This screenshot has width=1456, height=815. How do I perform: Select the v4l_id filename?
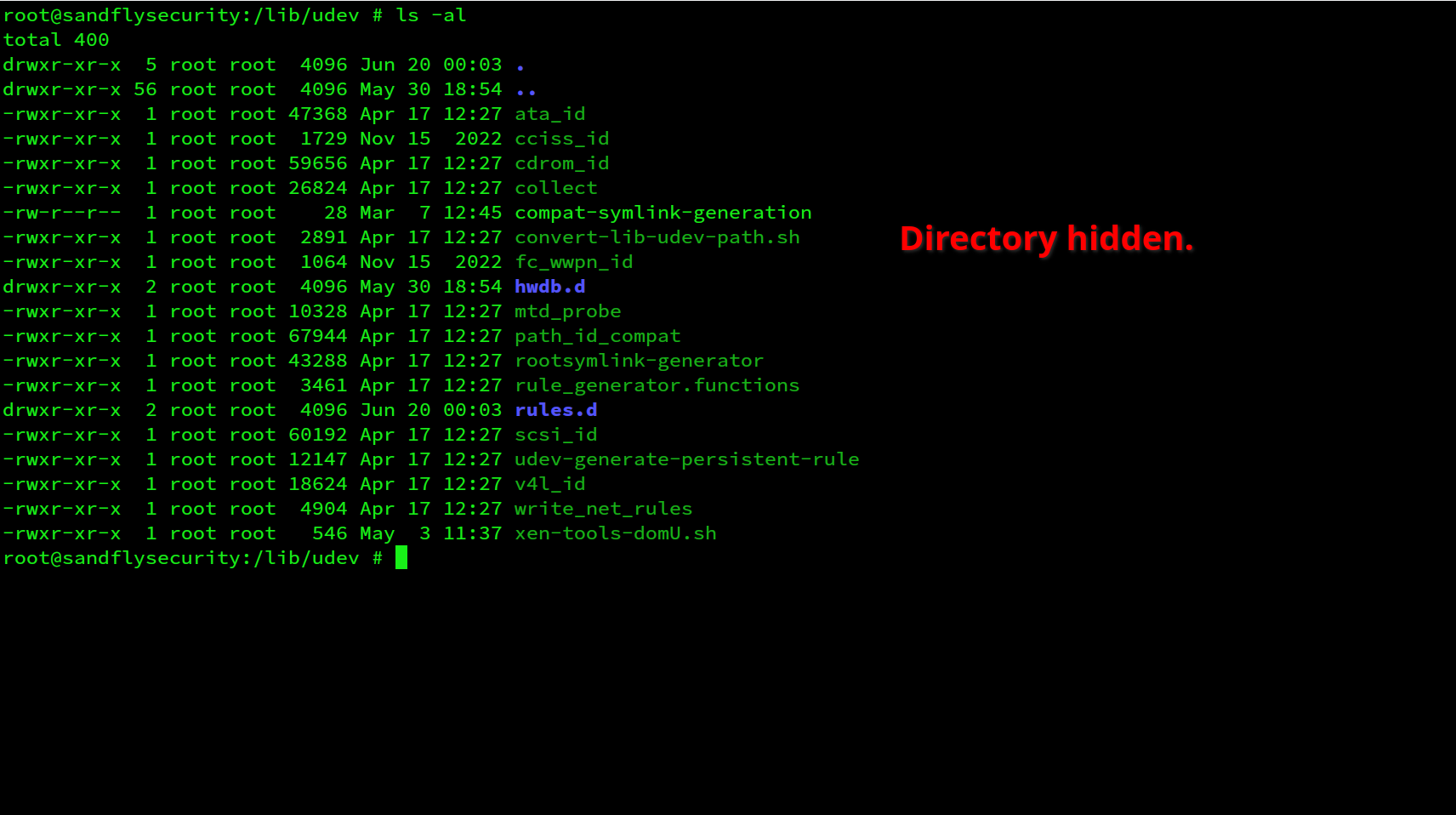click(549, 484)
